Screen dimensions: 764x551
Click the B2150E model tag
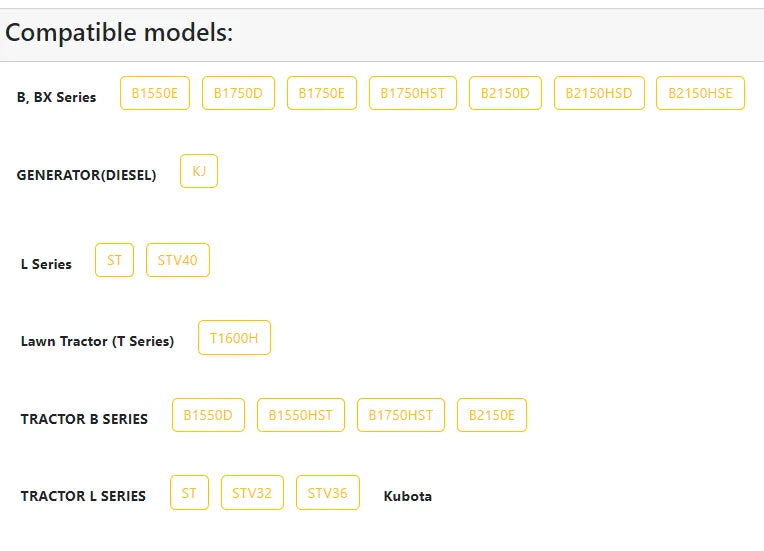coord(492,415)
